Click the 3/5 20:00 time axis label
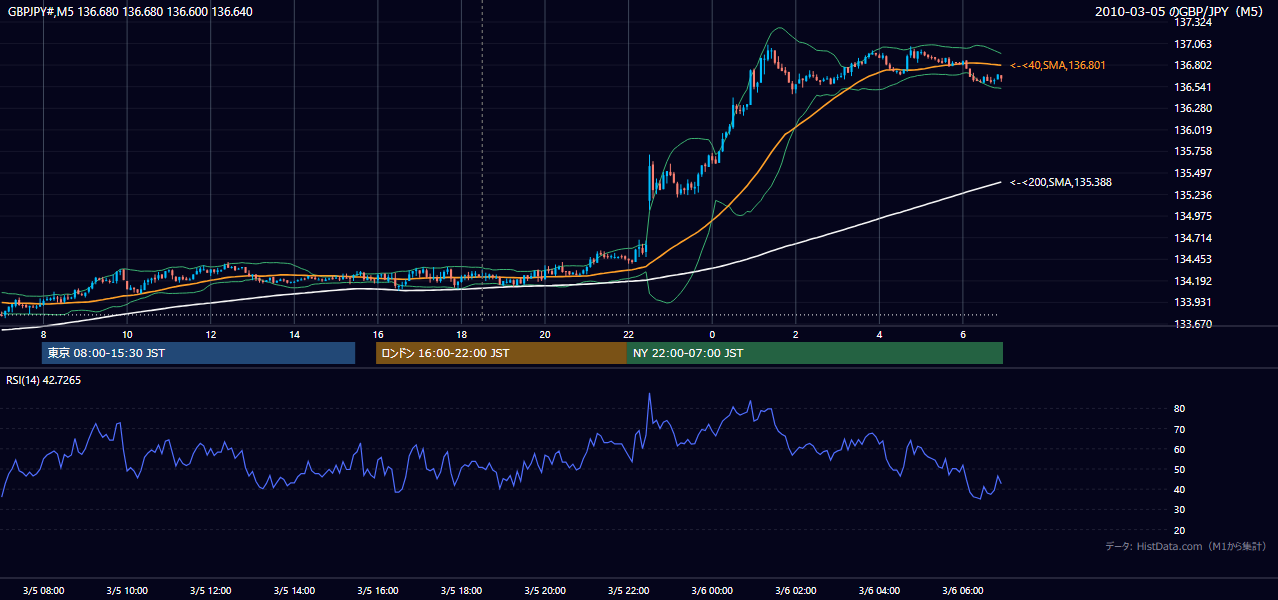The width and height of the screenshot is (1278, 600). click(544, 590)
